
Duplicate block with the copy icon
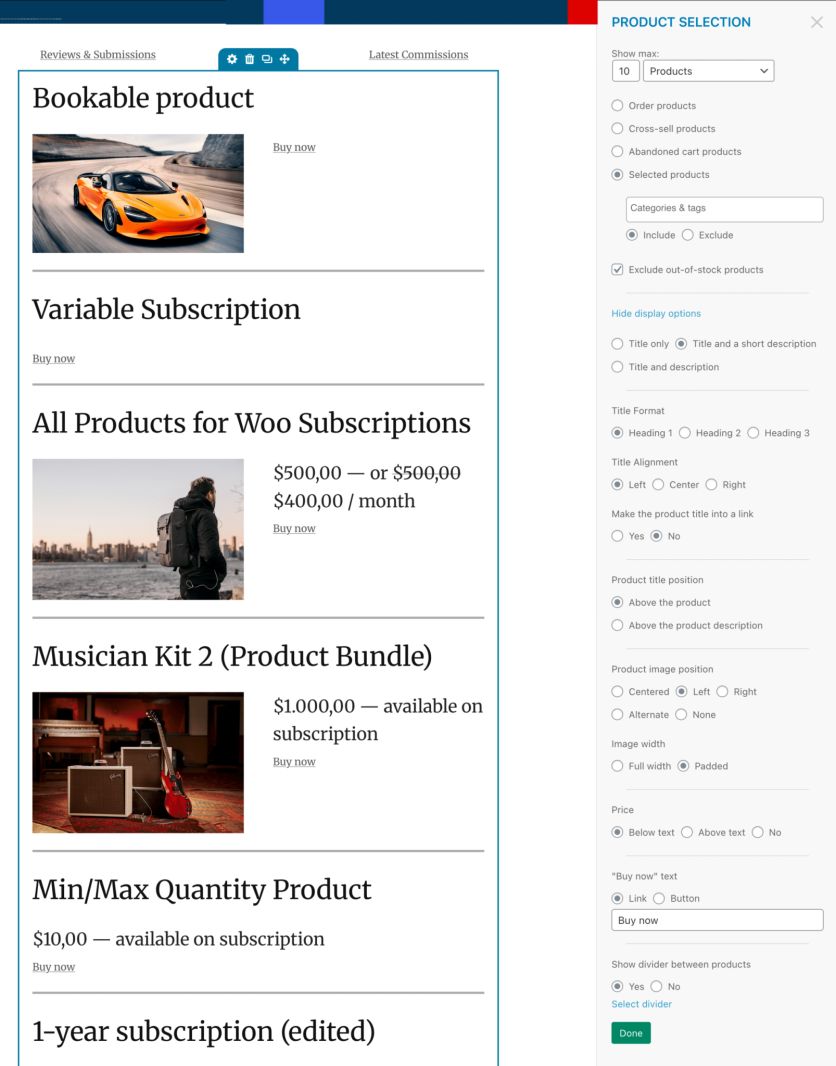tap(267, 59)
